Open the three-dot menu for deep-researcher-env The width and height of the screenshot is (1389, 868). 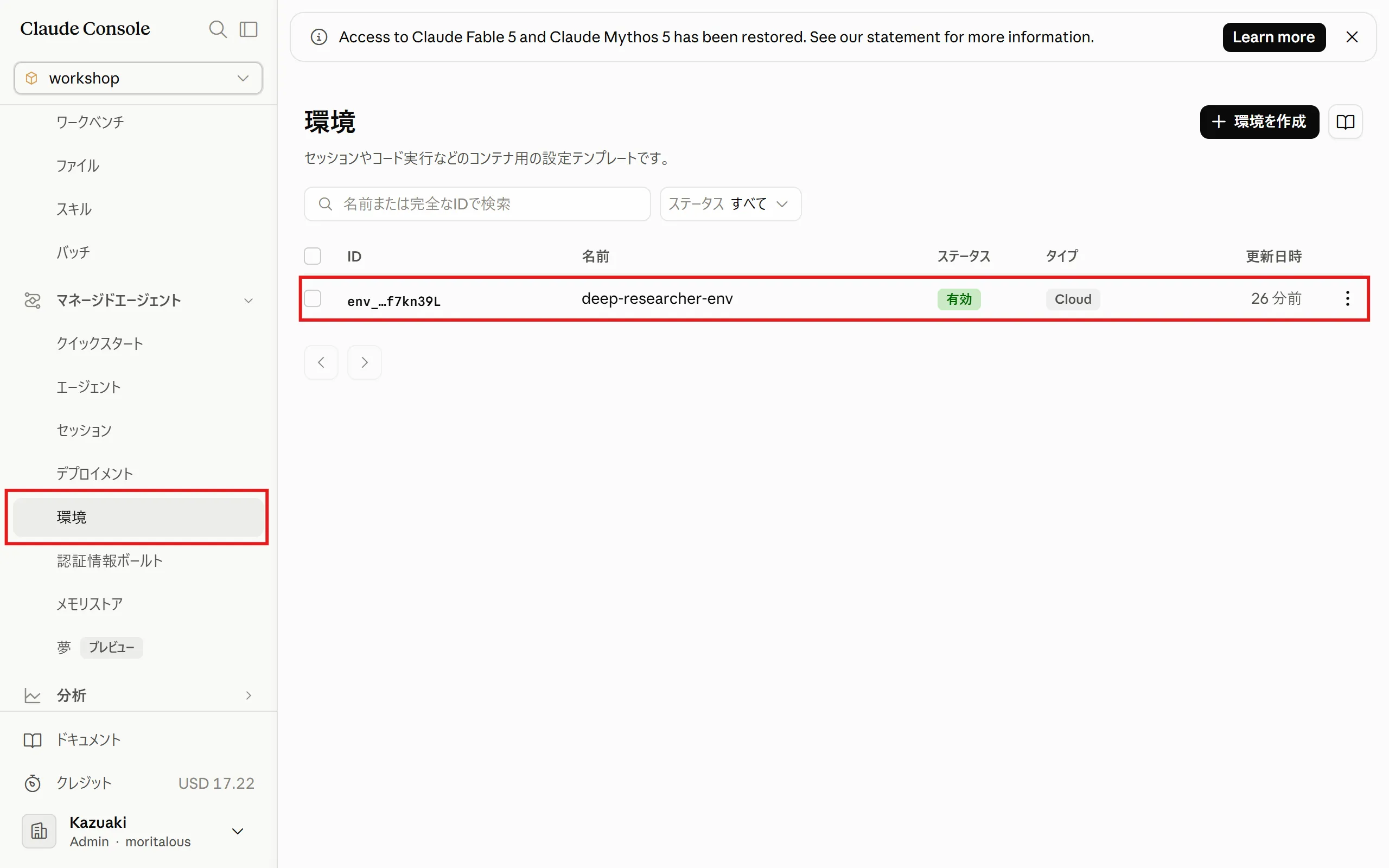point(1348,298)
